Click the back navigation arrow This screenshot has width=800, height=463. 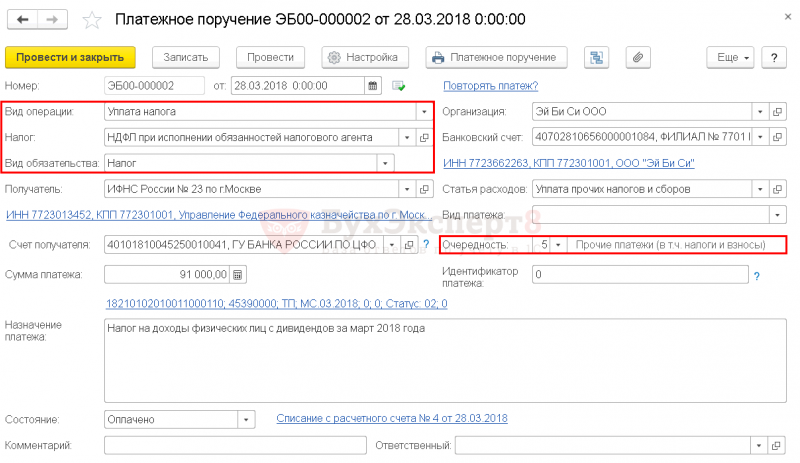pyautogui.click(x=22, y=20)
